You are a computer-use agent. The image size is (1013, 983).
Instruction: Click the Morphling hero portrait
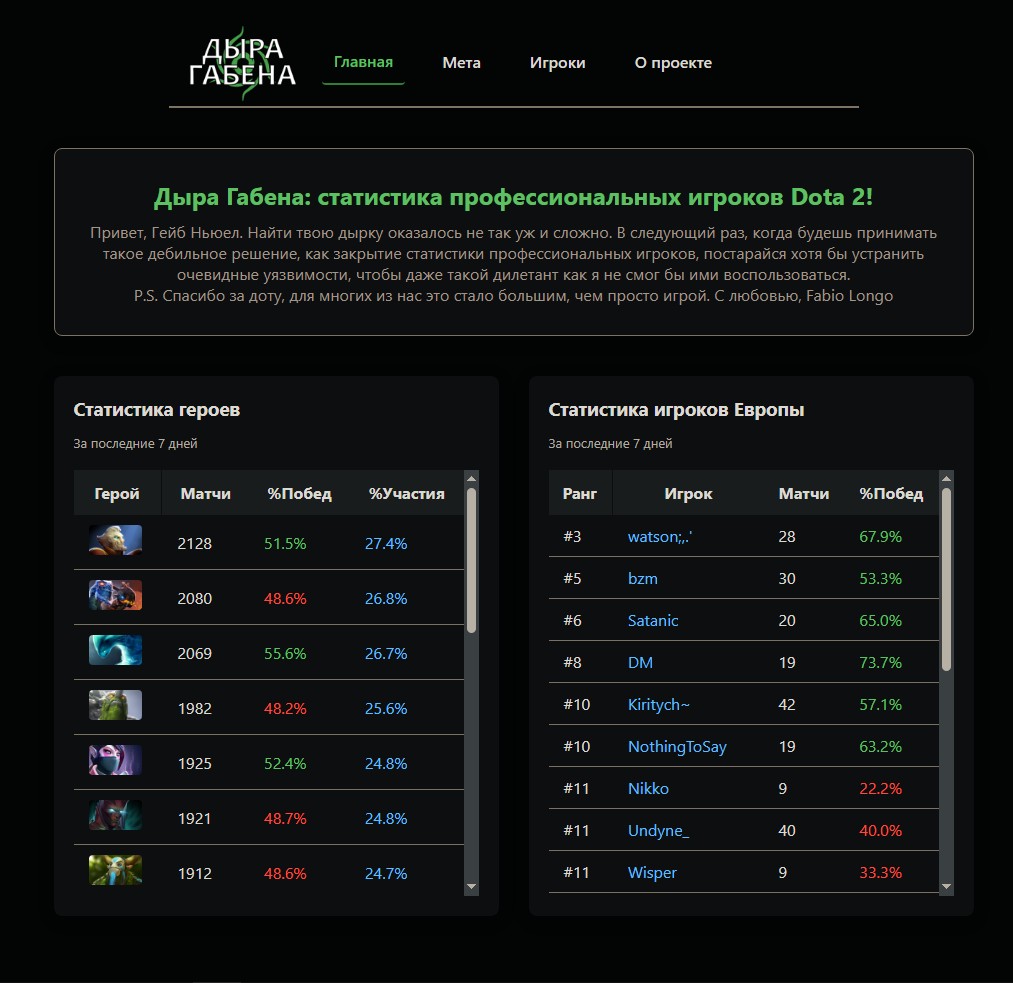pyautogui.click(x=115, y=651)
